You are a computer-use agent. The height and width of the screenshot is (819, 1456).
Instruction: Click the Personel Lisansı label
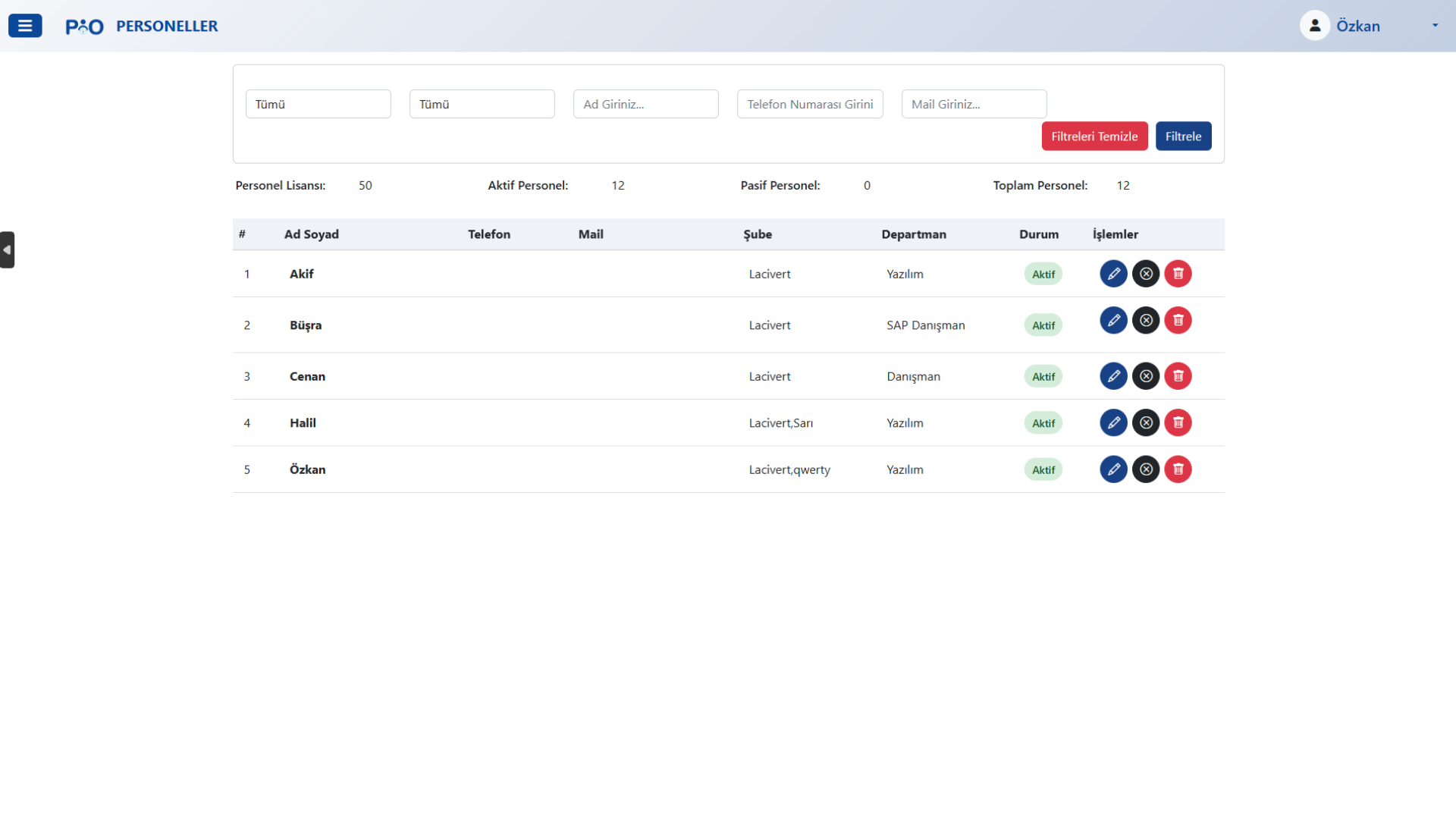point(281,186)
